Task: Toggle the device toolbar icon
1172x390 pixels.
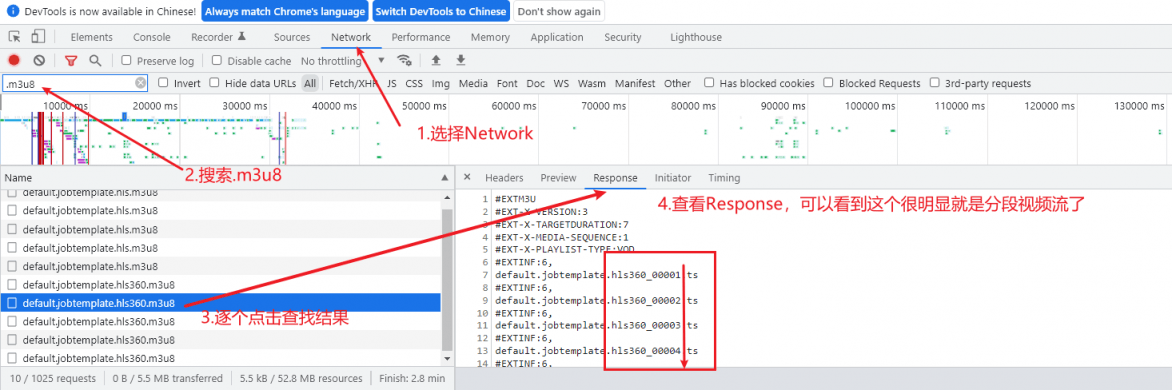Action: (x=38, y=37)
